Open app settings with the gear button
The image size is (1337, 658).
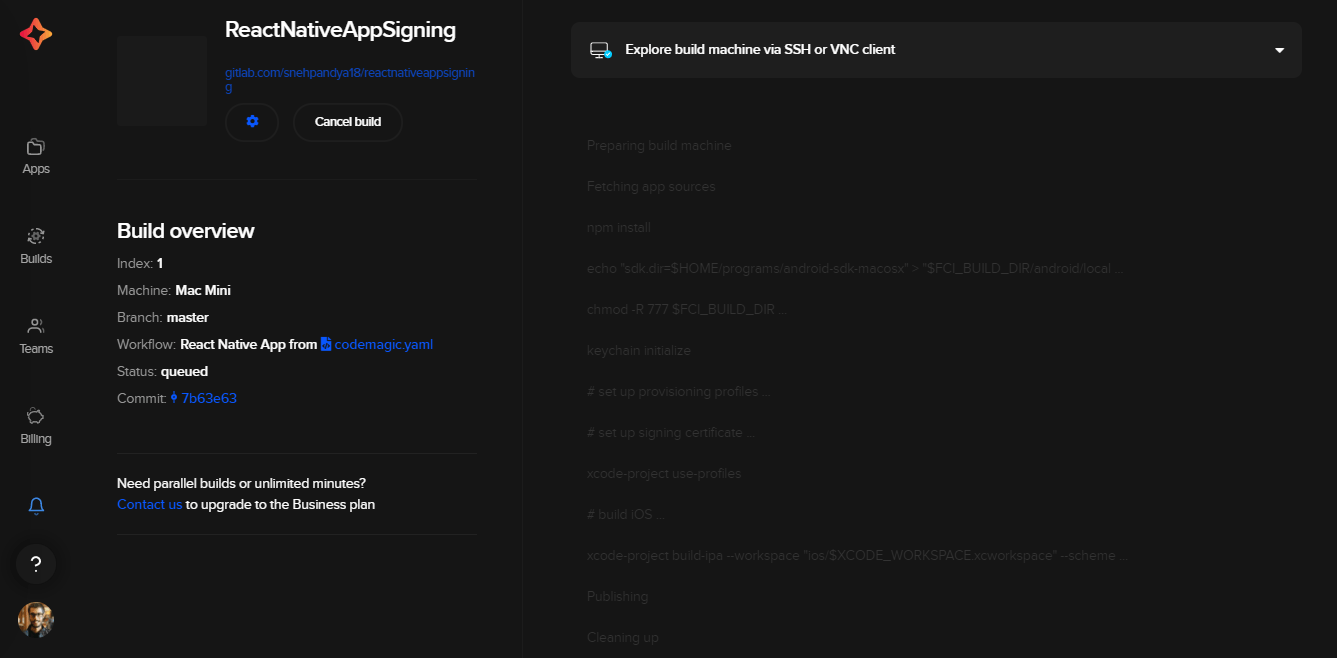(252, 122)
